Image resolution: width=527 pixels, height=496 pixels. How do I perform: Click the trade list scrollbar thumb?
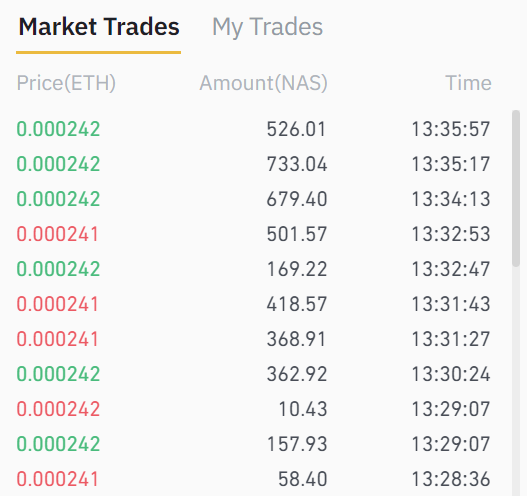click(x=516, y=188)
